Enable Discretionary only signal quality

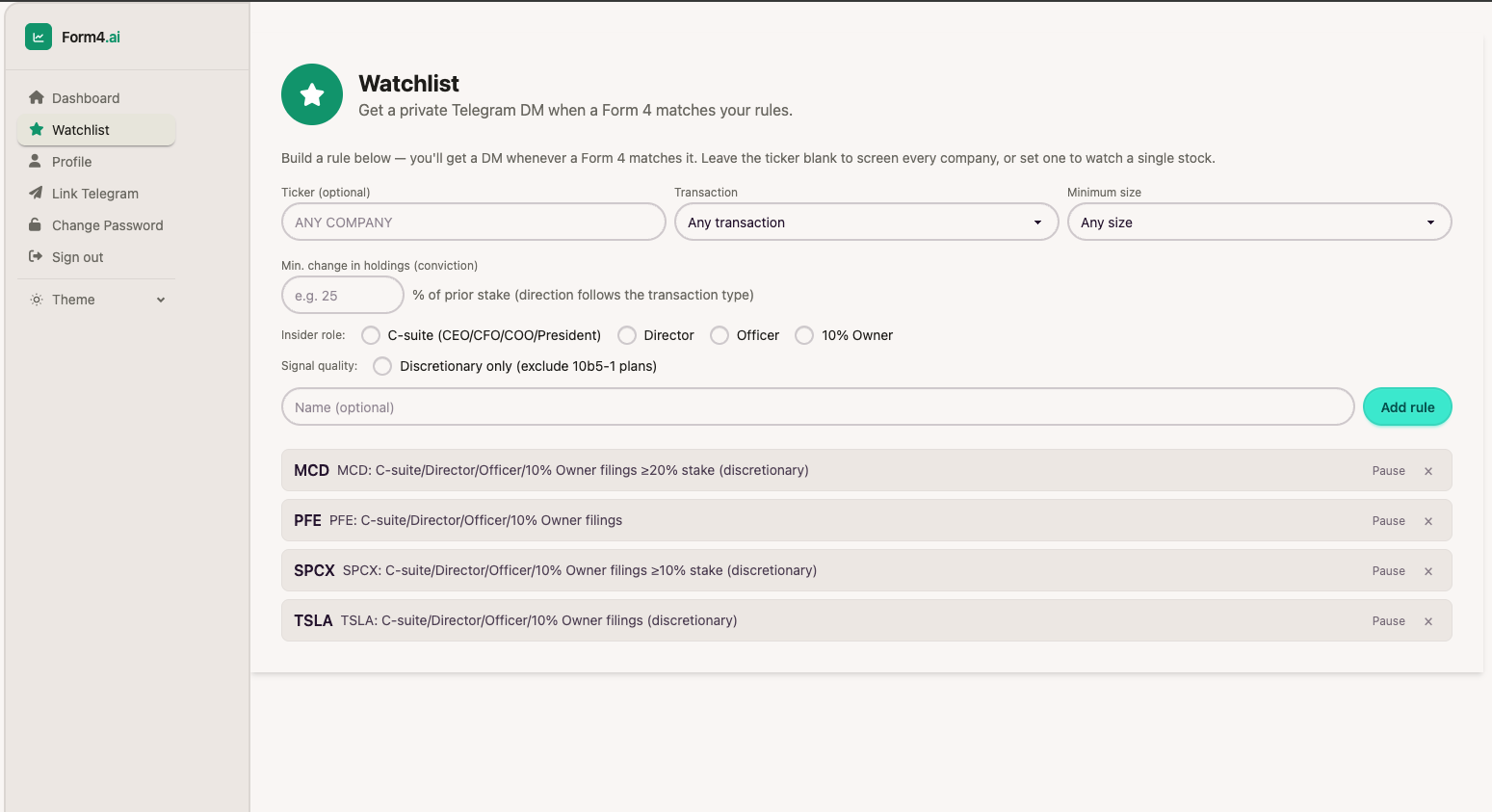[382, 366]
